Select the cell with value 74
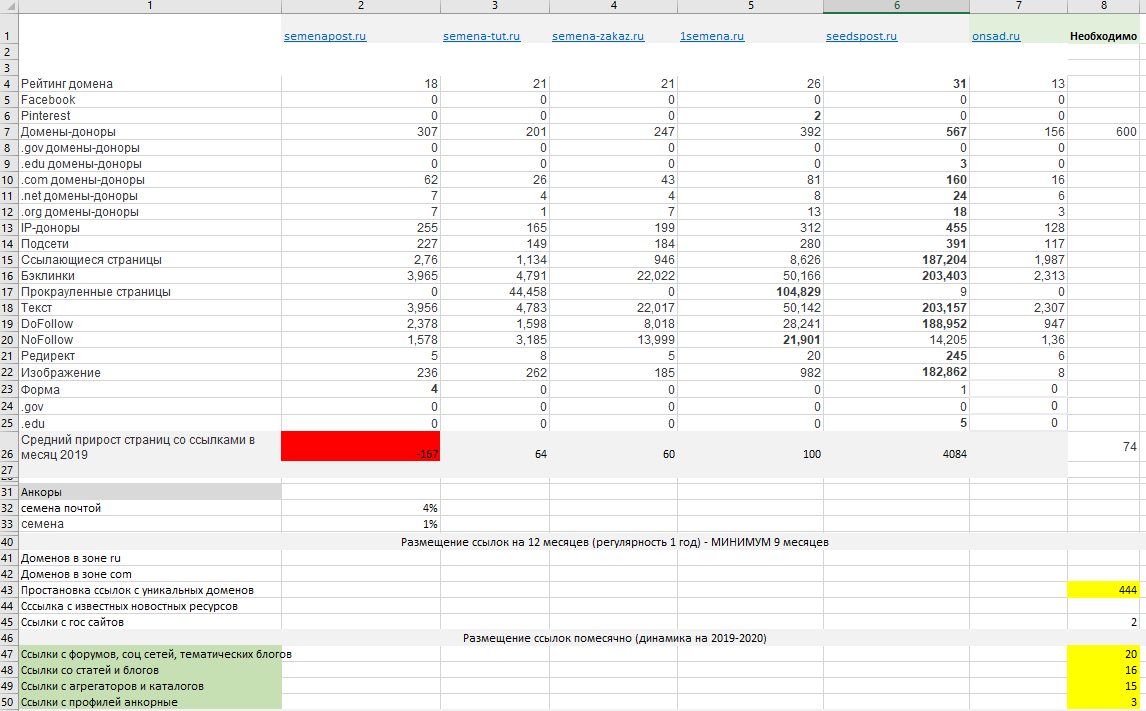This screenshot has width=1146, height=711. 1103,446
